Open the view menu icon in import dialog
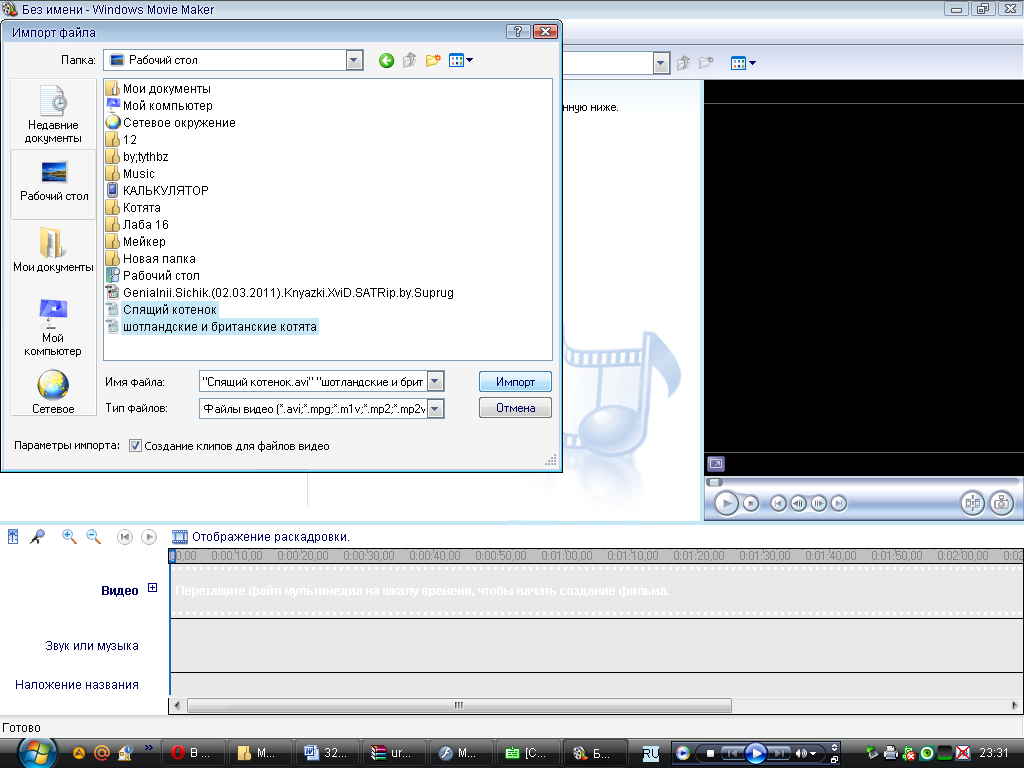 [x=460, y=61]
